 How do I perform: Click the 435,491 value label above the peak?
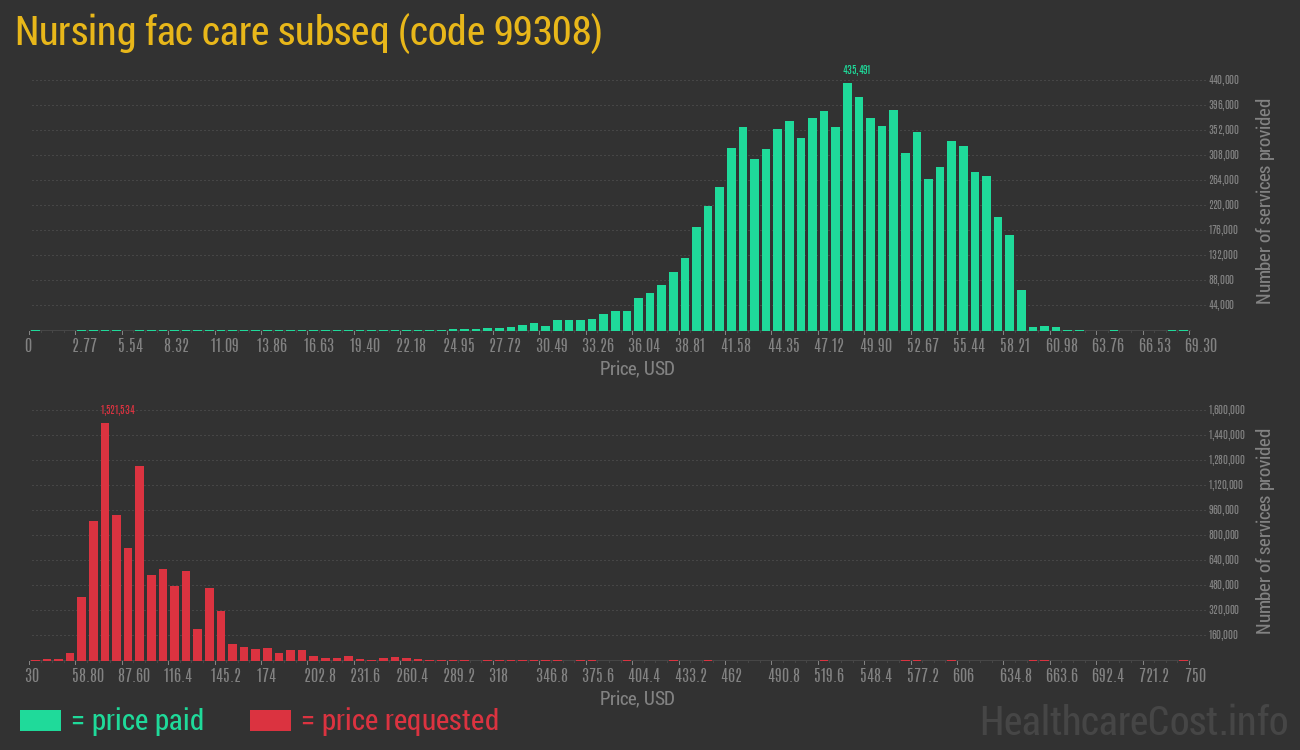856,71
